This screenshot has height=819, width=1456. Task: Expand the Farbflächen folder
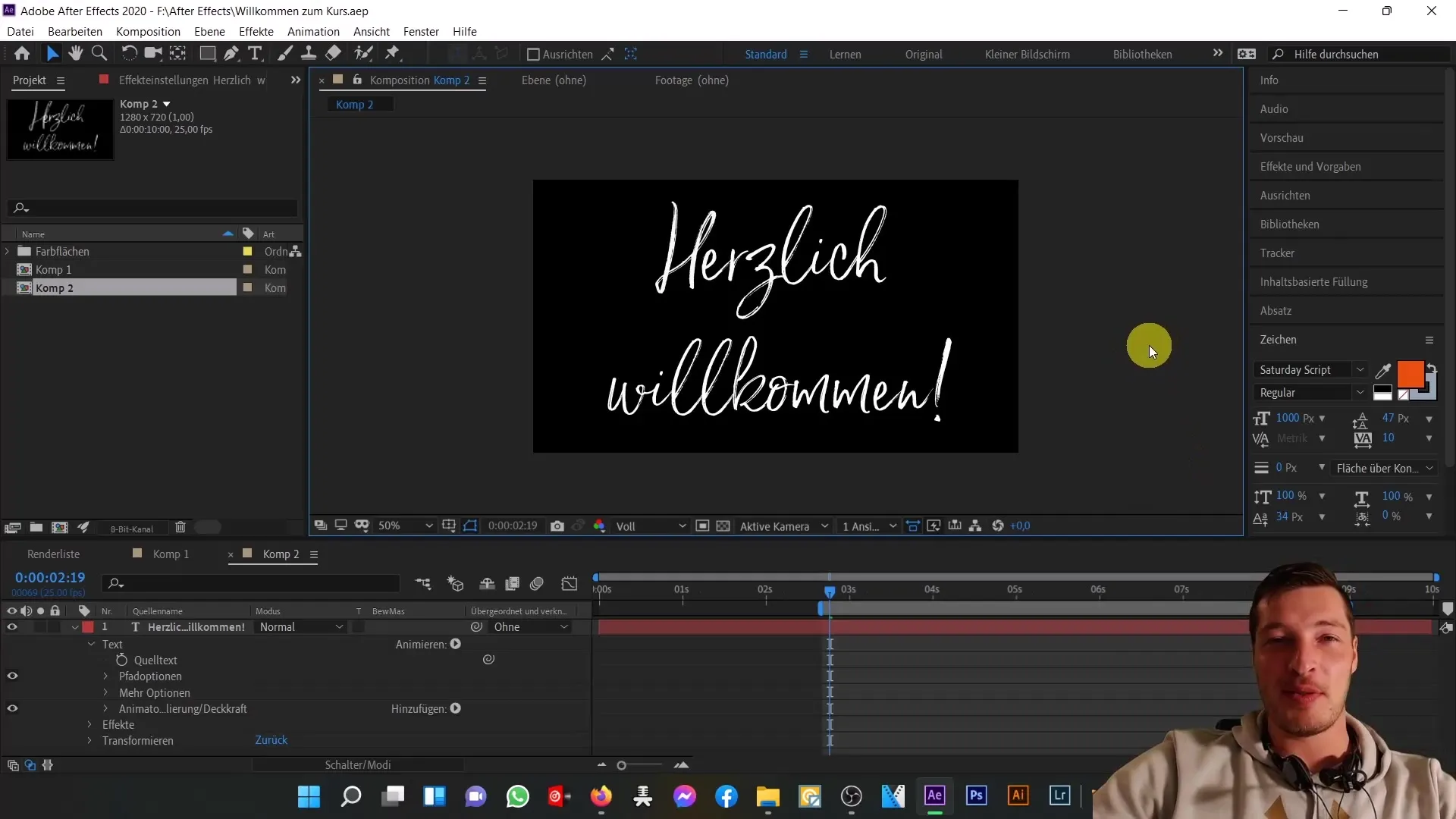[8, 251]
